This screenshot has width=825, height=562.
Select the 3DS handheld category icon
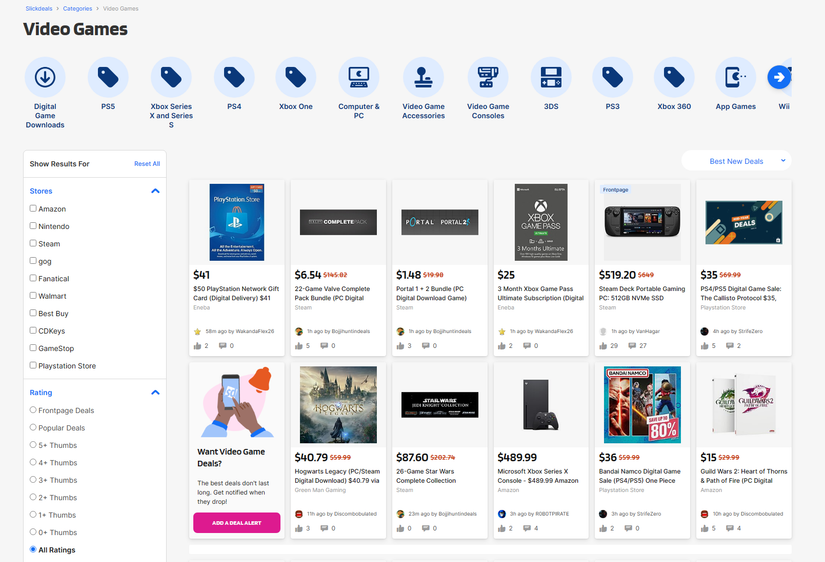coord(551,77)
